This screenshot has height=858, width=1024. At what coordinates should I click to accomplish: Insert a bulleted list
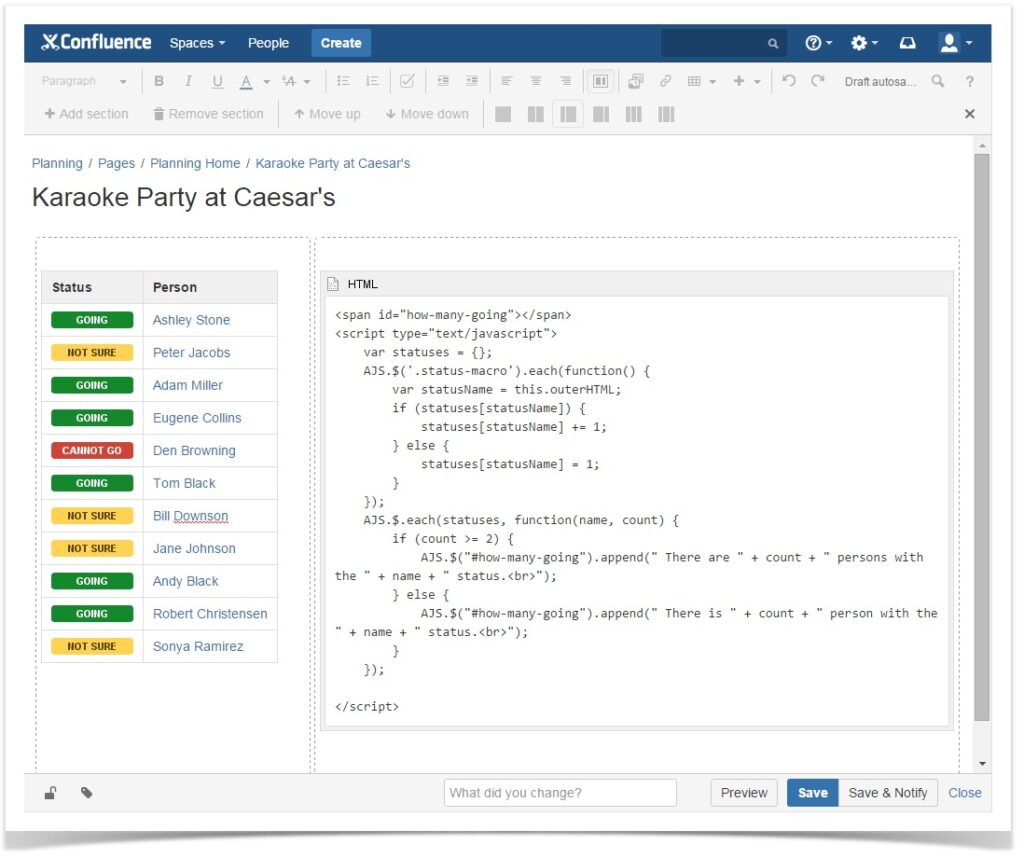click(x=342, y=81)
